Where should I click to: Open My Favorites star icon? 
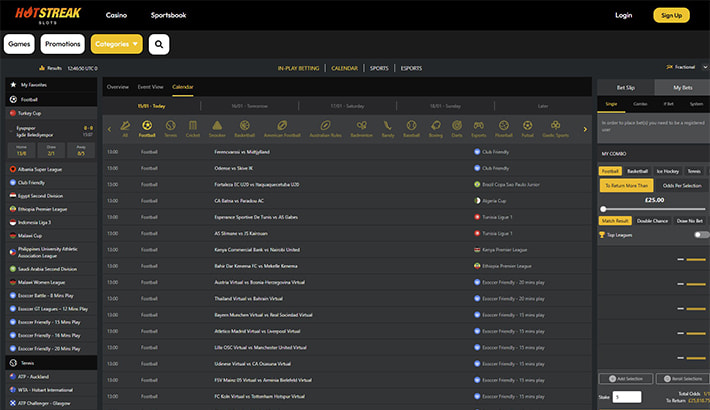click(13, 86)
